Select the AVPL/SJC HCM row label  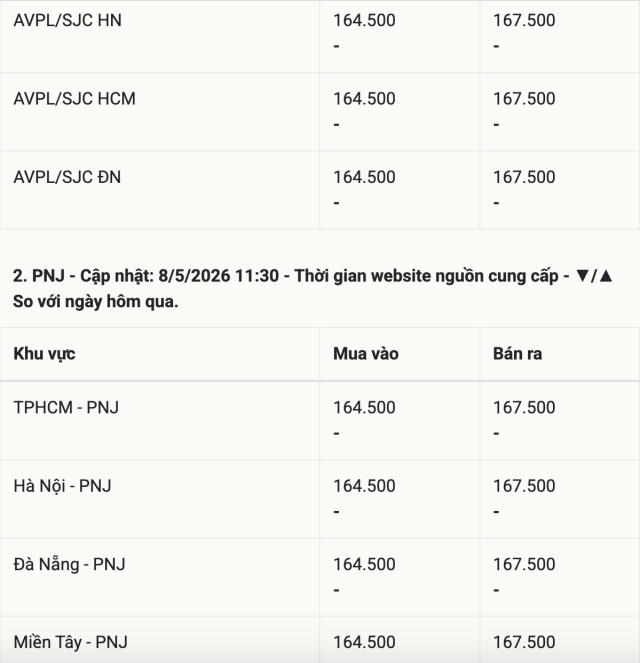point(74,99)
